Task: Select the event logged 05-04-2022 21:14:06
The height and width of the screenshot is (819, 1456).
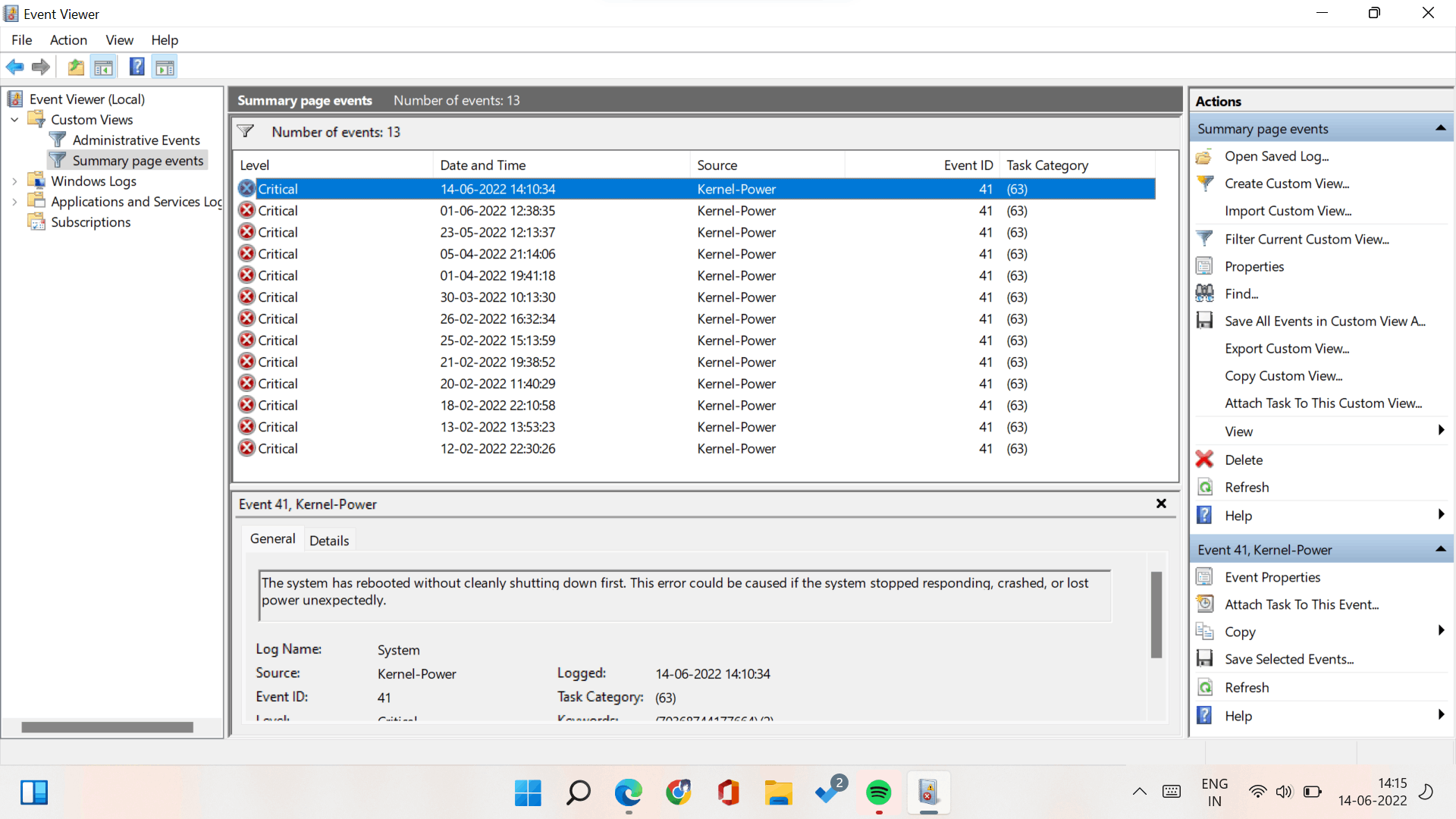Action: (695, 254)
